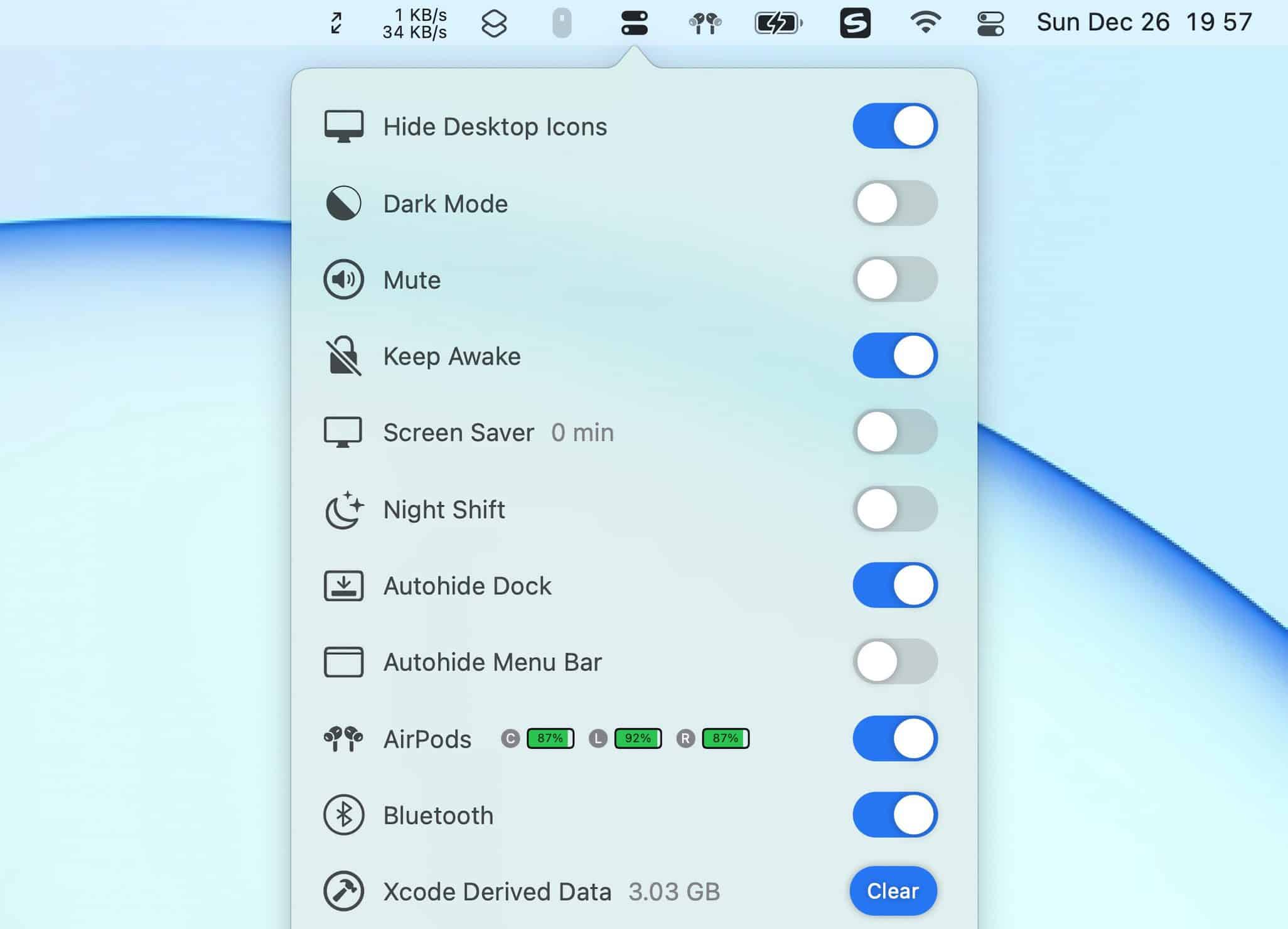Open the Shortcuts layers icon in menu bar

[494, 24]
